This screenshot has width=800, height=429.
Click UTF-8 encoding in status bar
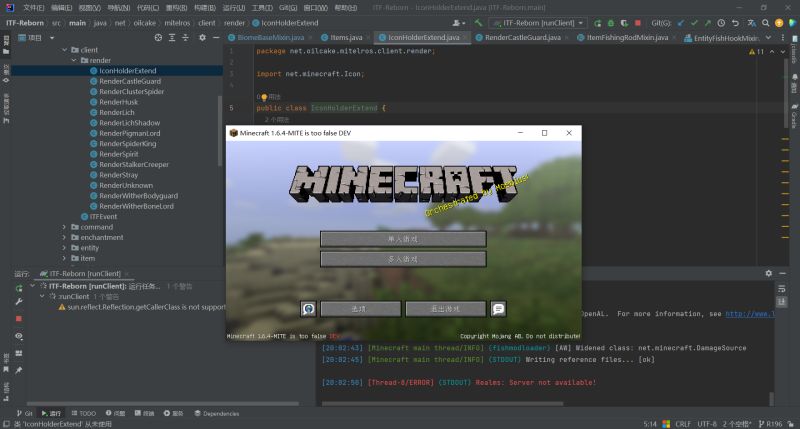(x=707, y=424)
